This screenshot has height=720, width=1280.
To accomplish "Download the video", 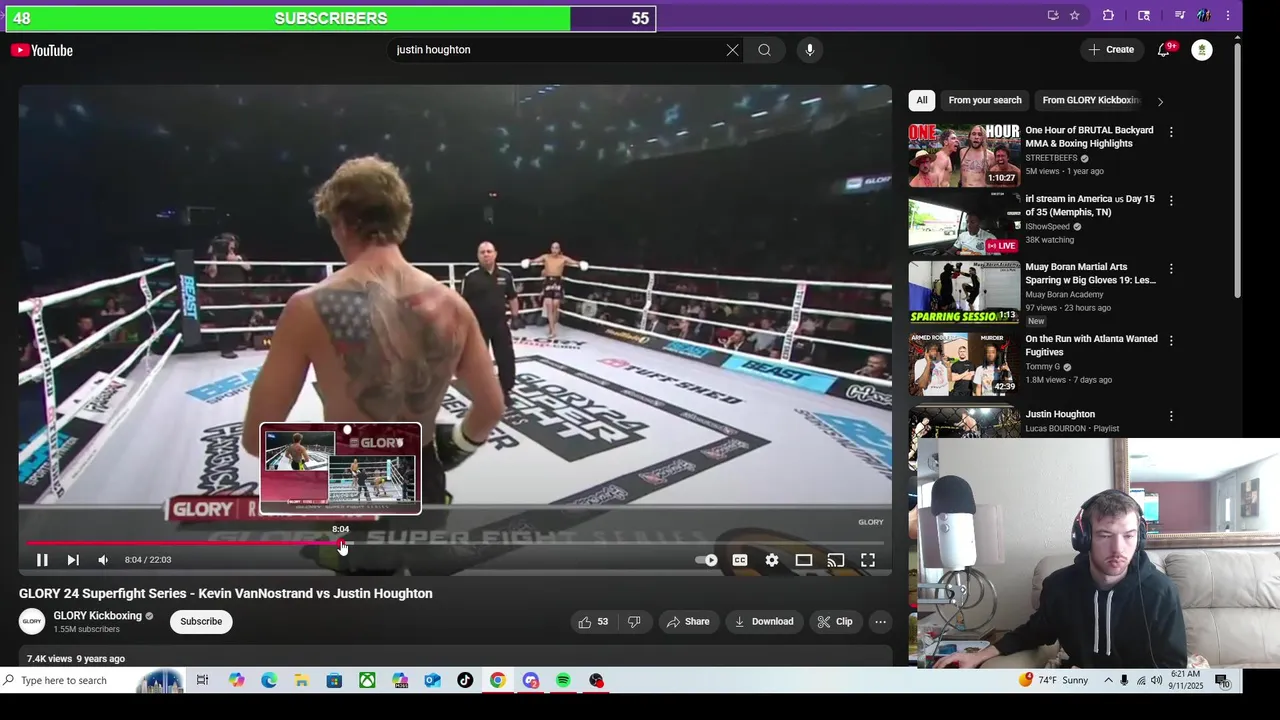I will [x=764, y=622].
